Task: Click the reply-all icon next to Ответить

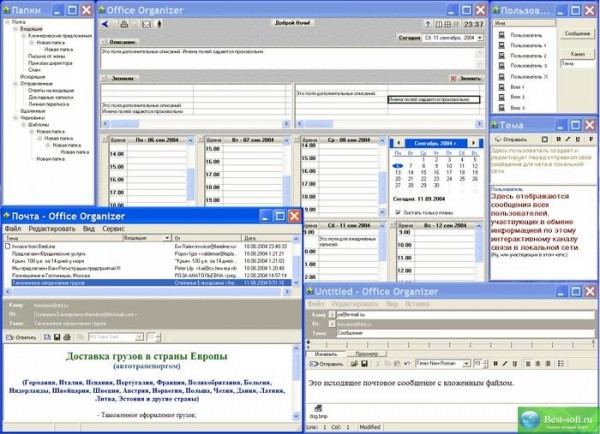Action: [47, 337]
